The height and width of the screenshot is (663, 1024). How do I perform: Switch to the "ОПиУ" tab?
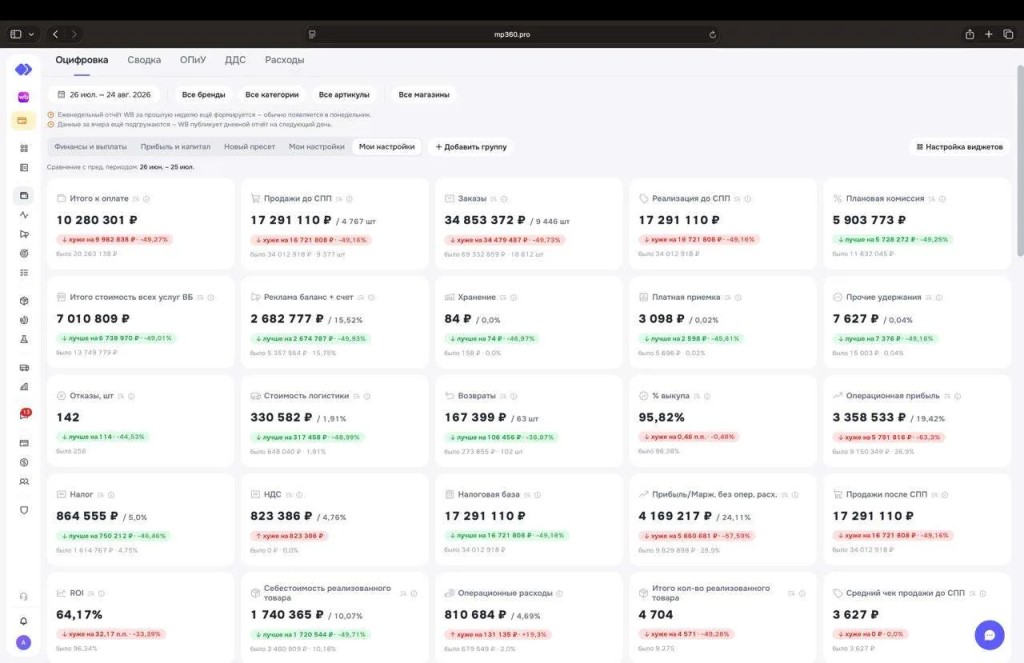coord(193,59)
